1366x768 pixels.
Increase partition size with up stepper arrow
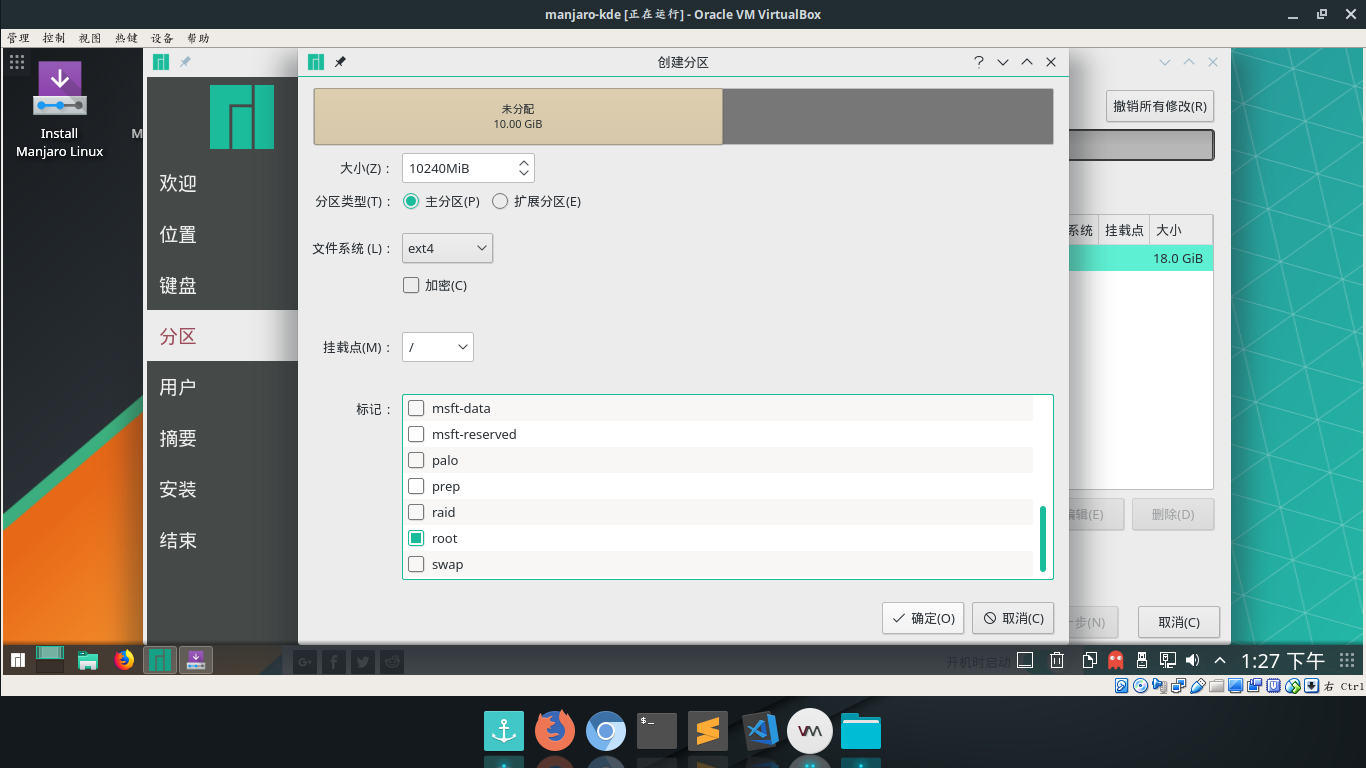[524, 162]
